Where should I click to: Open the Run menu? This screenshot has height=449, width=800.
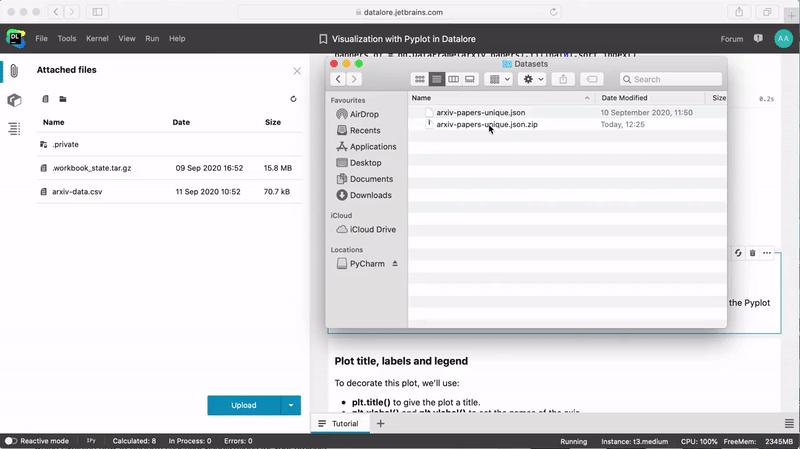[152, 39]
